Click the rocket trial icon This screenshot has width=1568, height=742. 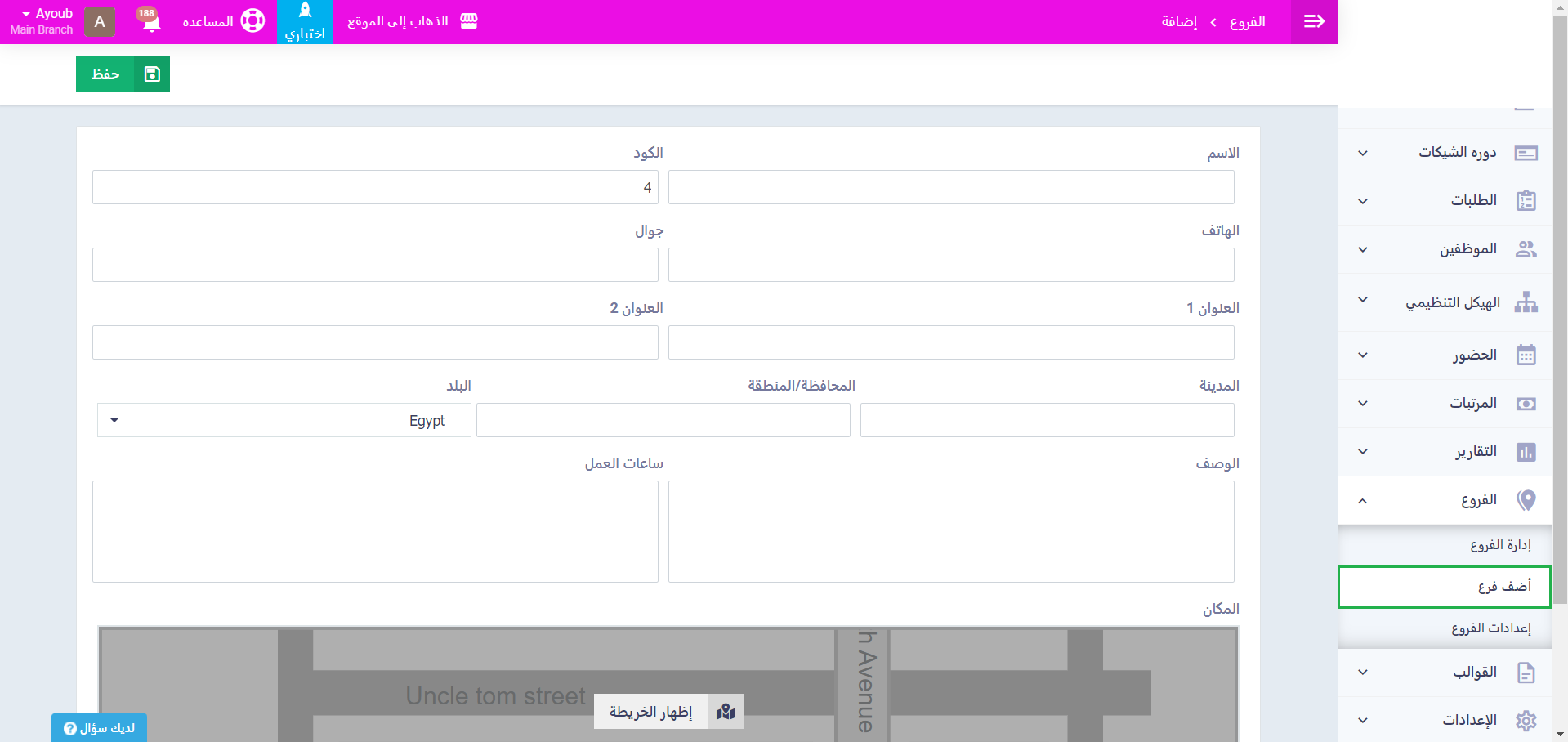pos(305,11)
